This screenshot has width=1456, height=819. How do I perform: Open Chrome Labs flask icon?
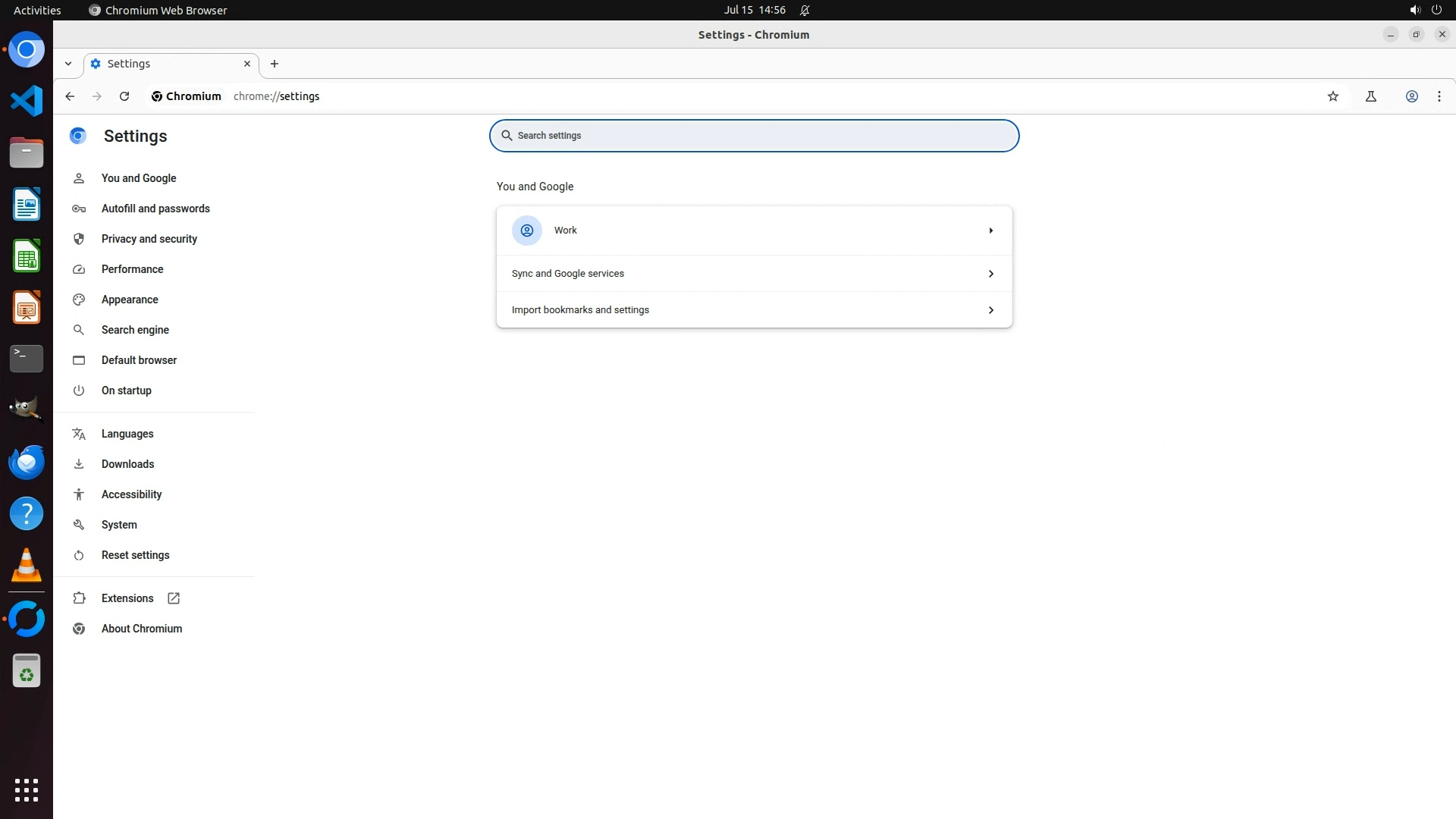click(1371, 96)
